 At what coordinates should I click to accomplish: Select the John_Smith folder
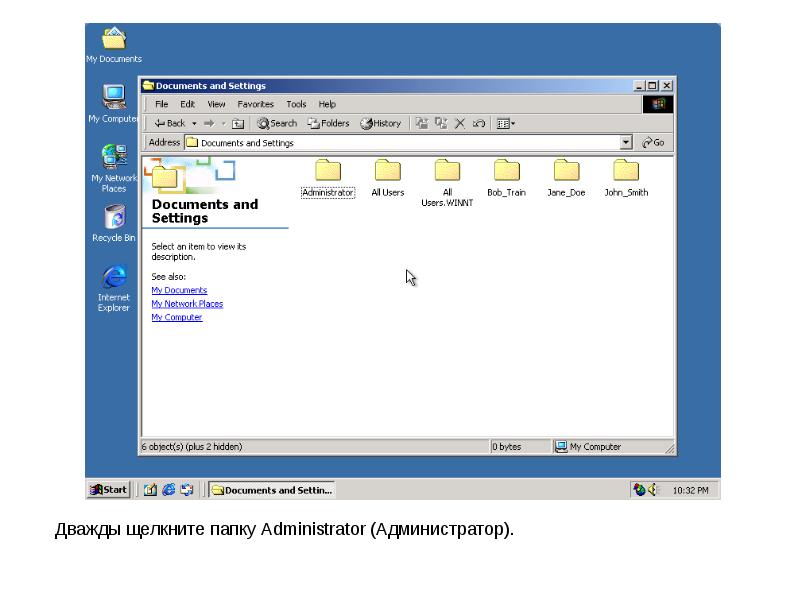626,177
